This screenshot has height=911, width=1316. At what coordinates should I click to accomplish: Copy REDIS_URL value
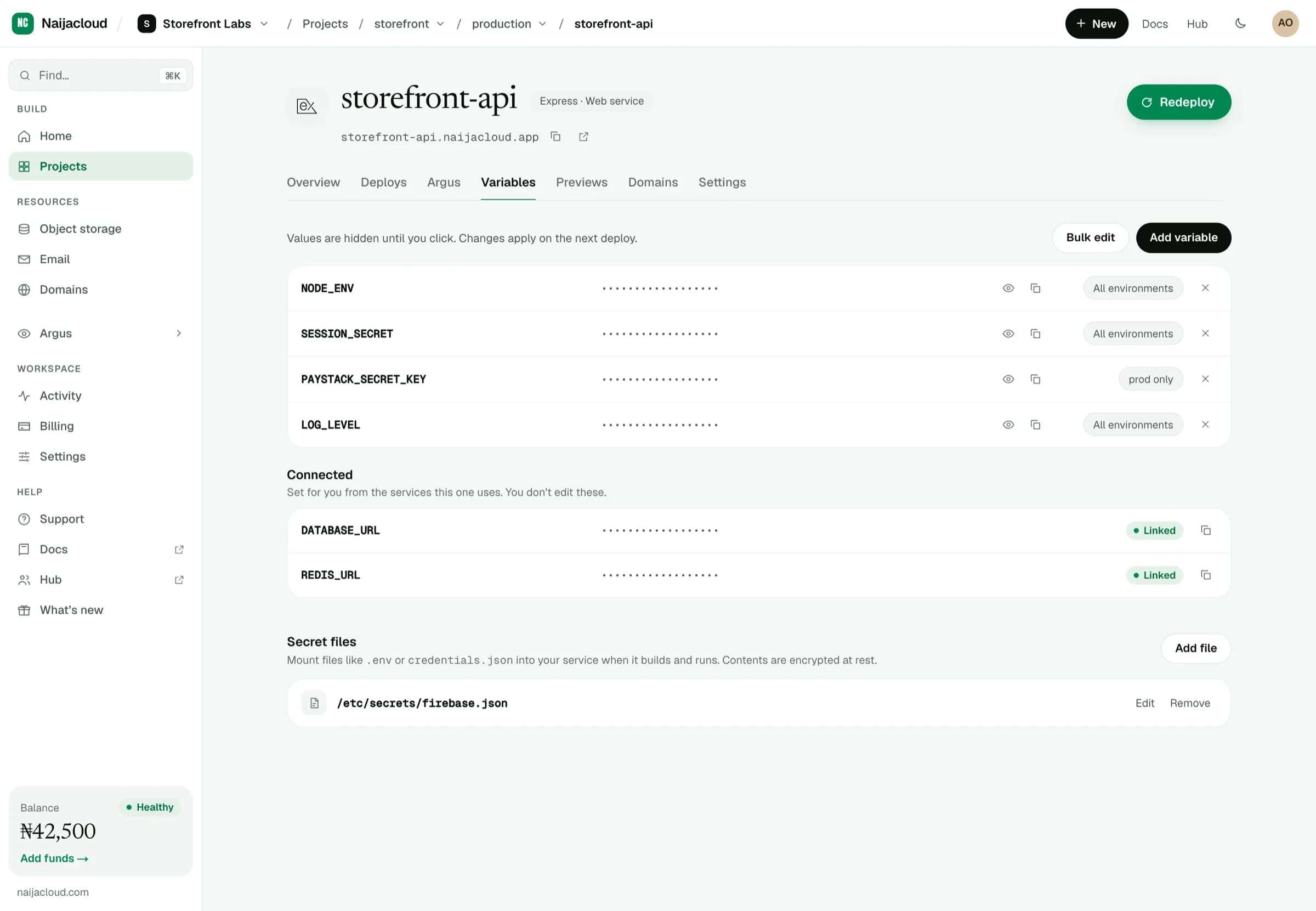coord(1205,575)
